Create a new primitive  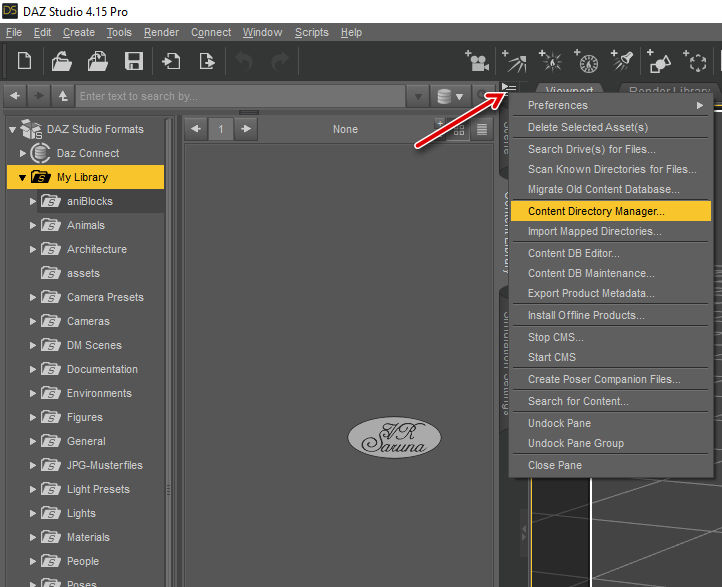pyautogui.click(x=658, y=61)
